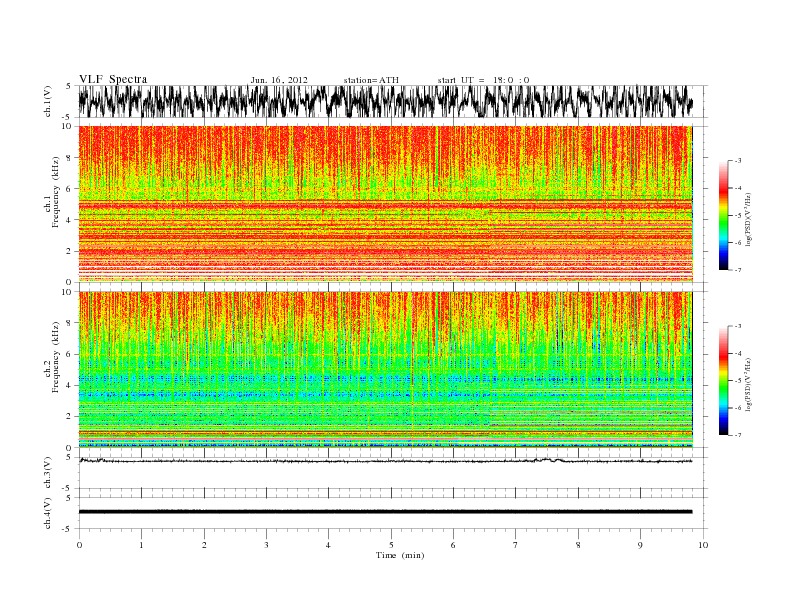Click the ch.3 voltage trace line
The image size is (792, 612).
[x=385, y=461]
